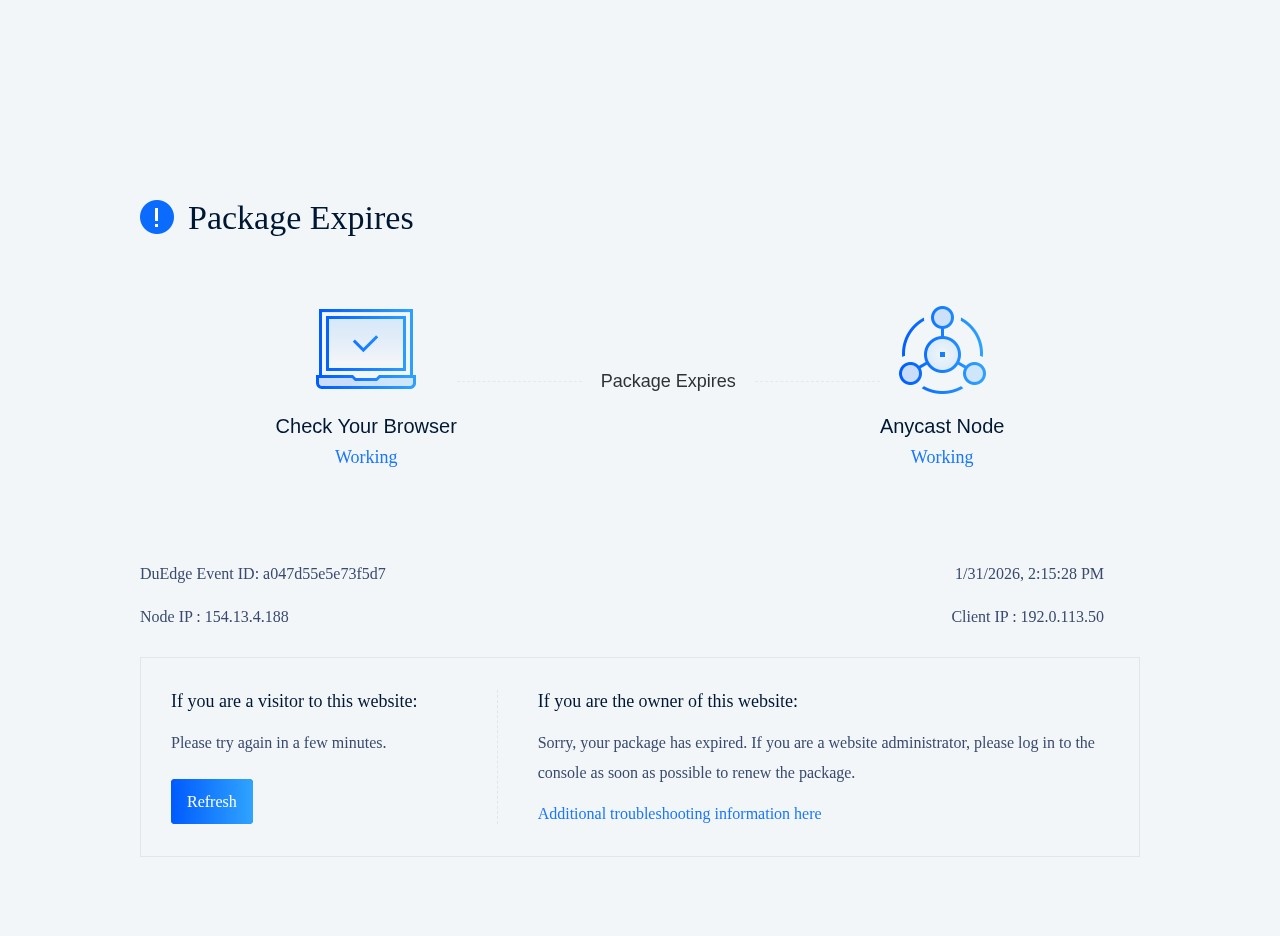Screen dimensions: 1280x936
Task: Click the Package Expires page heading
Action: pyautogui.click(x=300, y=218)
